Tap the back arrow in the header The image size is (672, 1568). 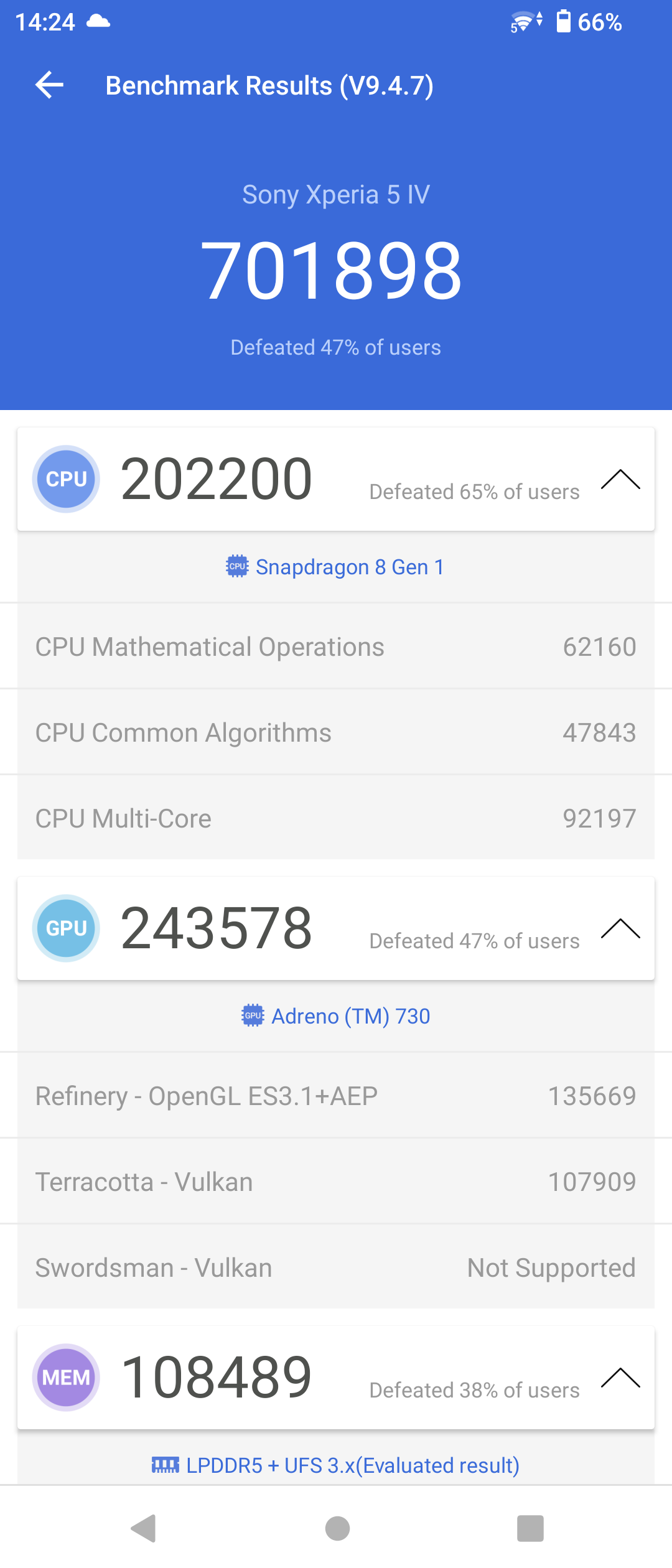click(50, 85)
